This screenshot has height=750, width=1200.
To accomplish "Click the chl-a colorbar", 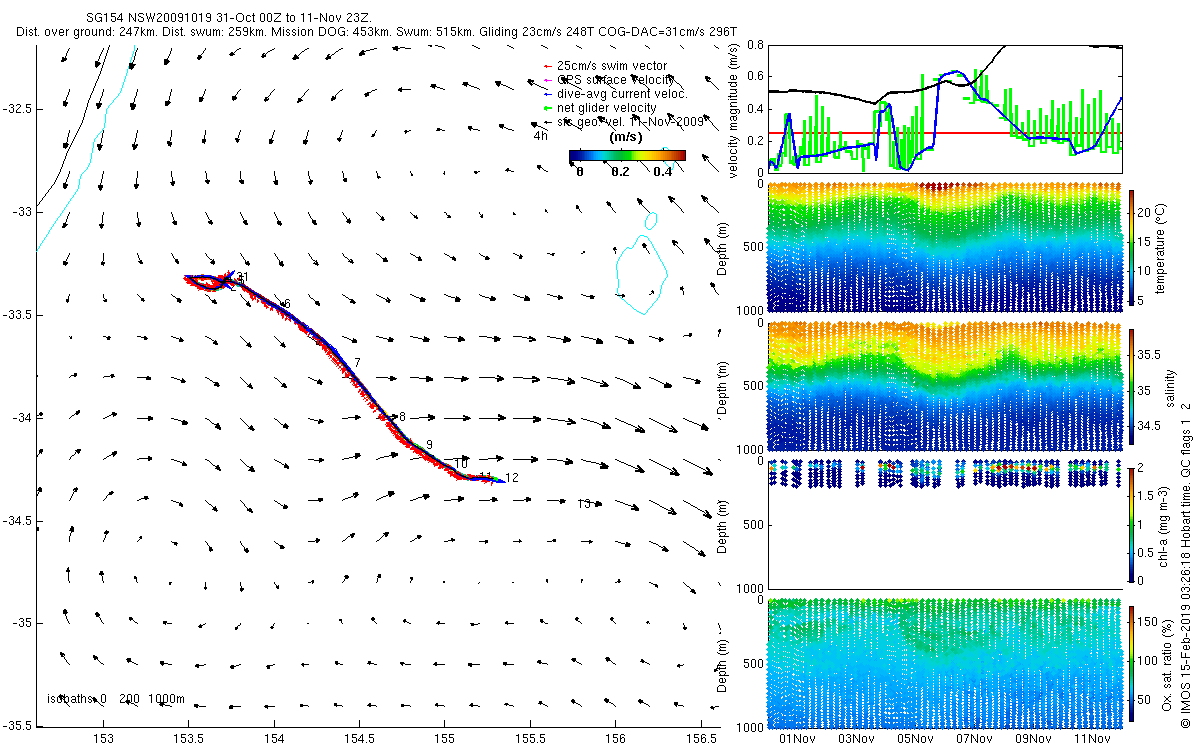I will tap(1132, 523).
